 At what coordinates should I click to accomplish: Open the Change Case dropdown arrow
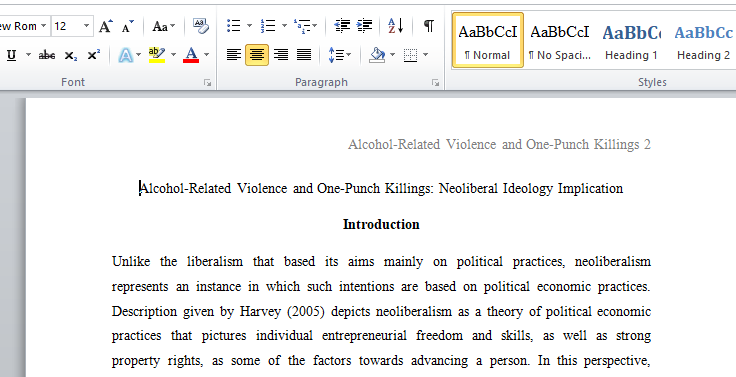coord(172,26)
